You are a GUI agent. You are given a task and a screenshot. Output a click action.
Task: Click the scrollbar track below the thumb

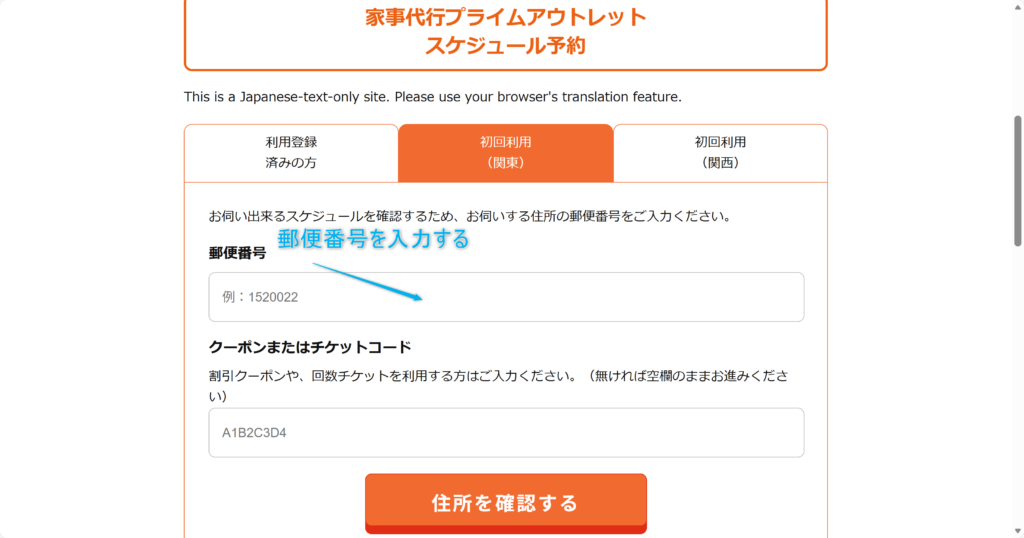pos(1018,400)
